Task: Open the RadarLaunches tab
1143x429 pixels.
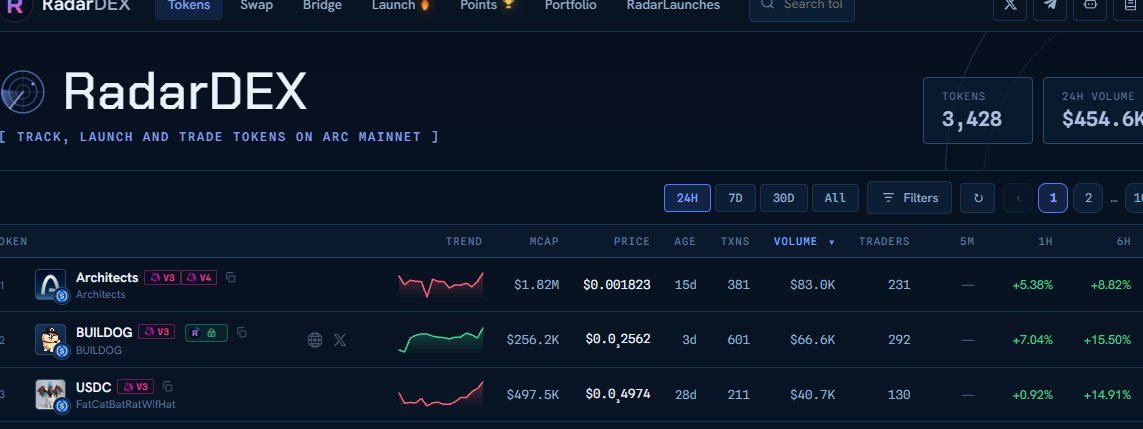Action: point(674,6)
